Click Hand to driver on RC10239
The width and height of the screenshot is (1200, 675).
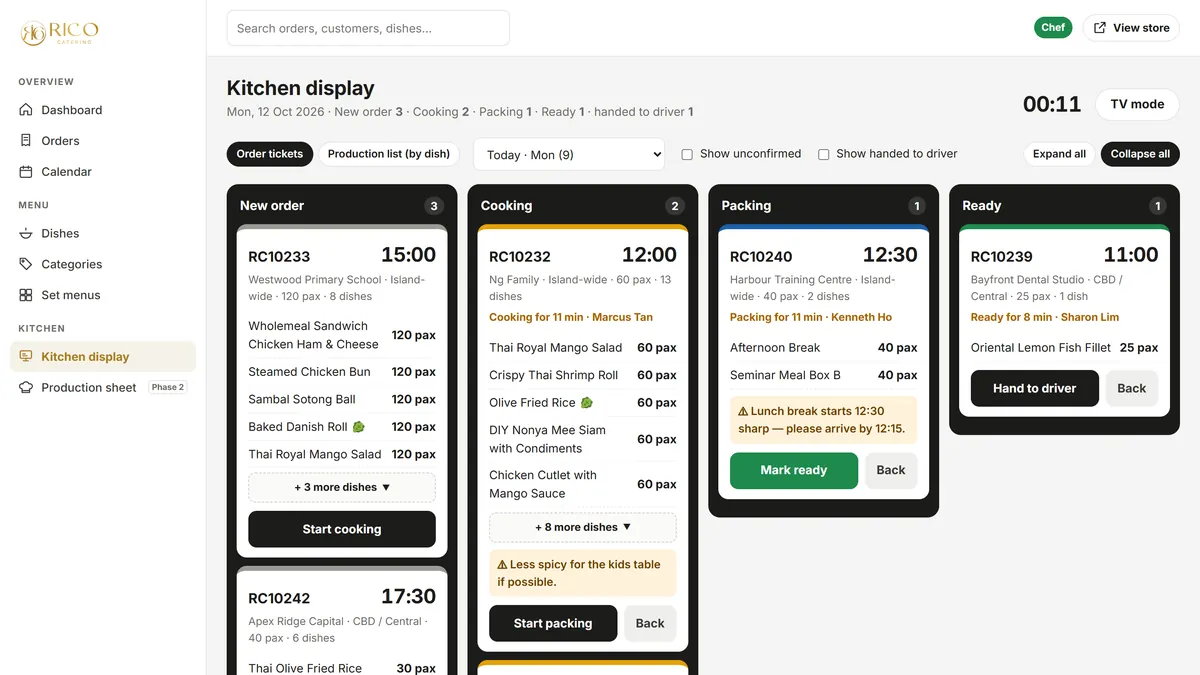click(x=1035, y=388)
